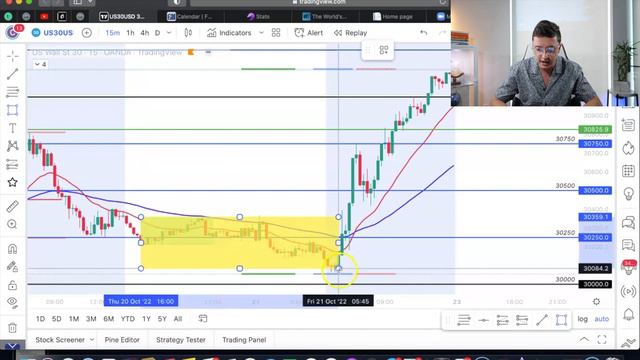Select the 30250.0 horizontal line price label
Image resolution: width=640 pixels, height=360 pixels.
pos(595,238)
